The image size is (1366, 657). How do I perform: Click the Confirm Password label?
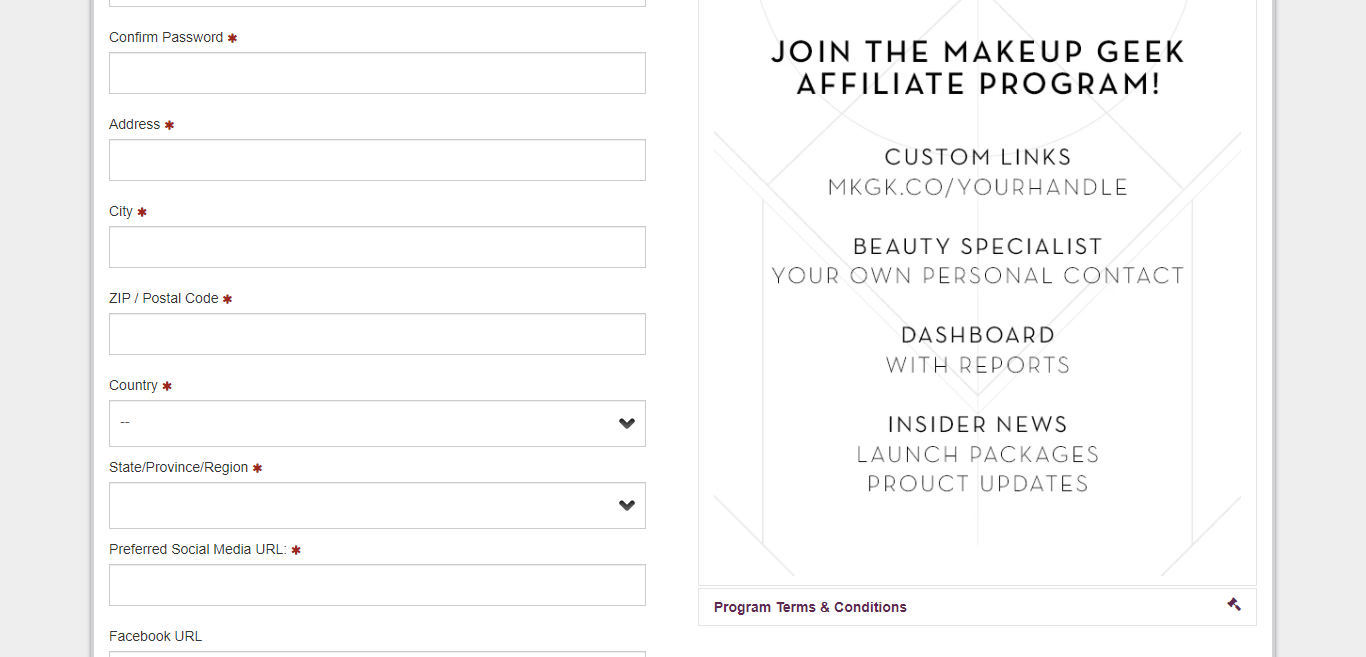166,37
